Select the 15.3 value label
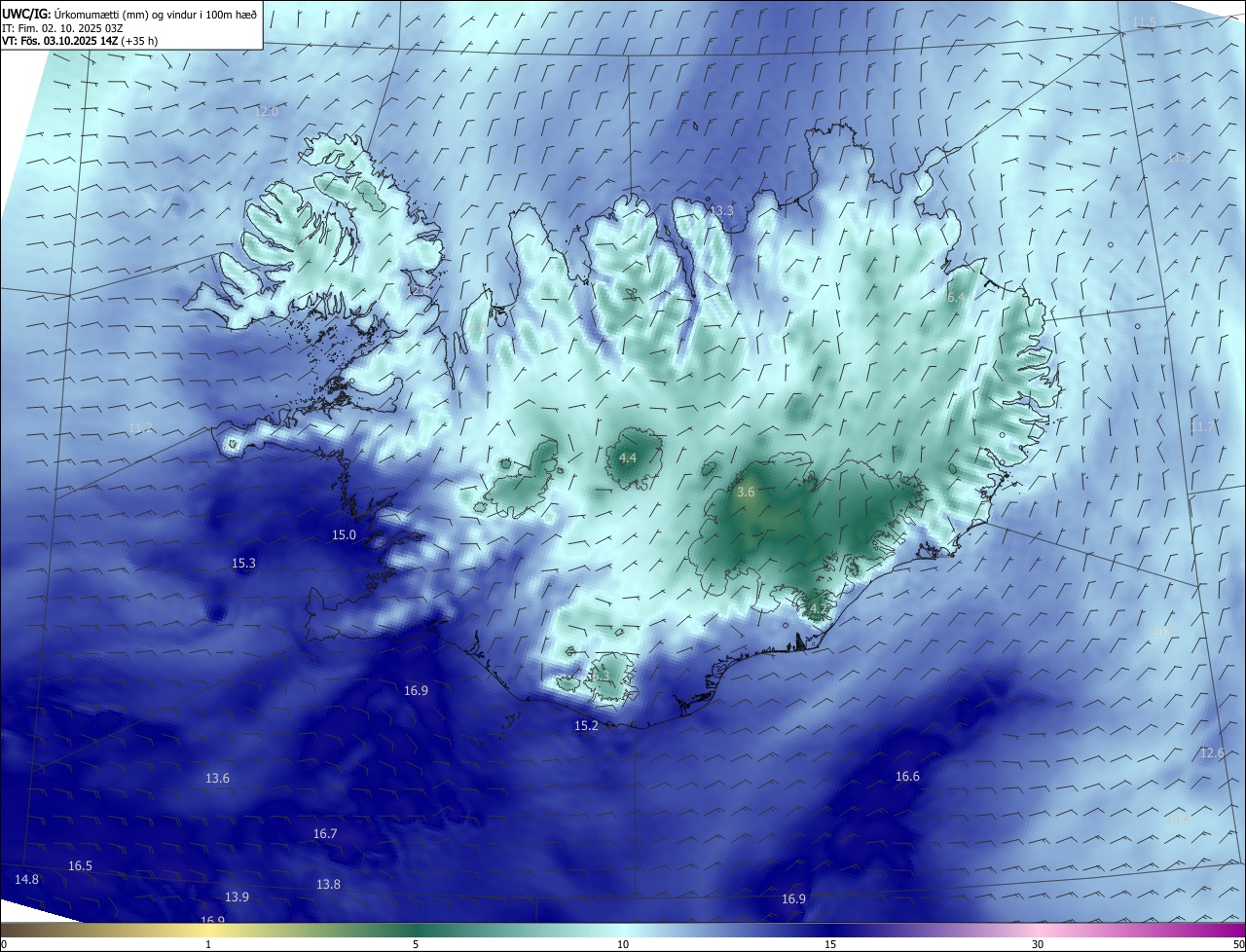This screenshot has height=952, width=1246. point(243,563)
